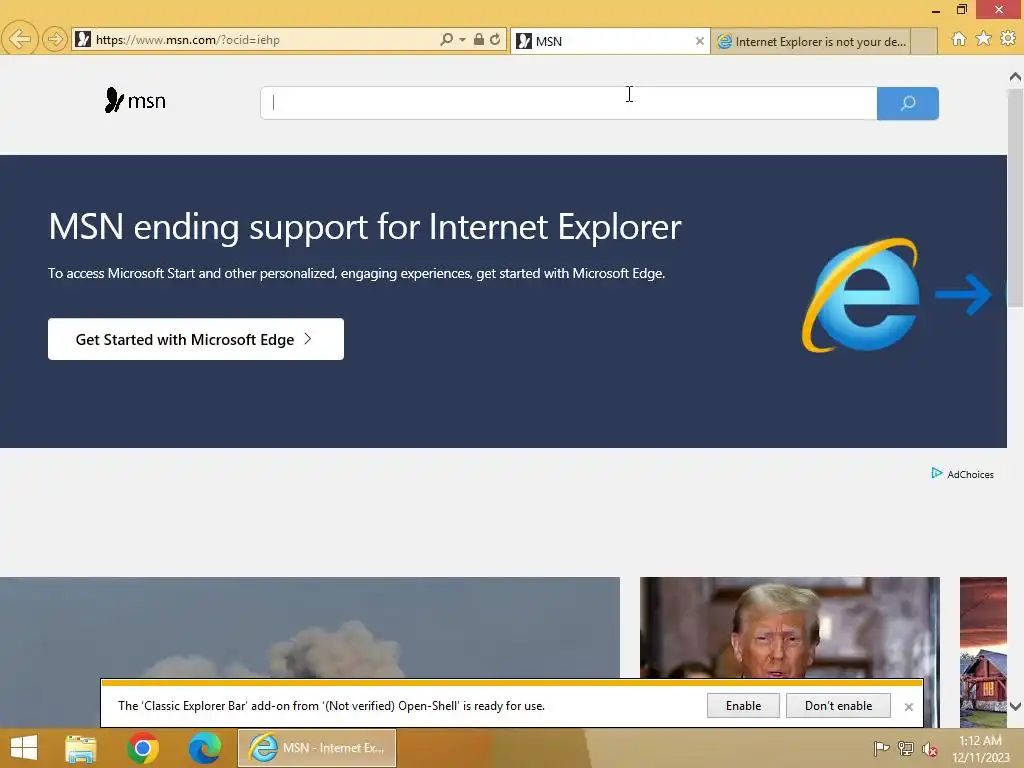This screenshot has width=1024, height=768.
Task: Minimize the Internet Explorer window
Action: (x=935, y=10)
